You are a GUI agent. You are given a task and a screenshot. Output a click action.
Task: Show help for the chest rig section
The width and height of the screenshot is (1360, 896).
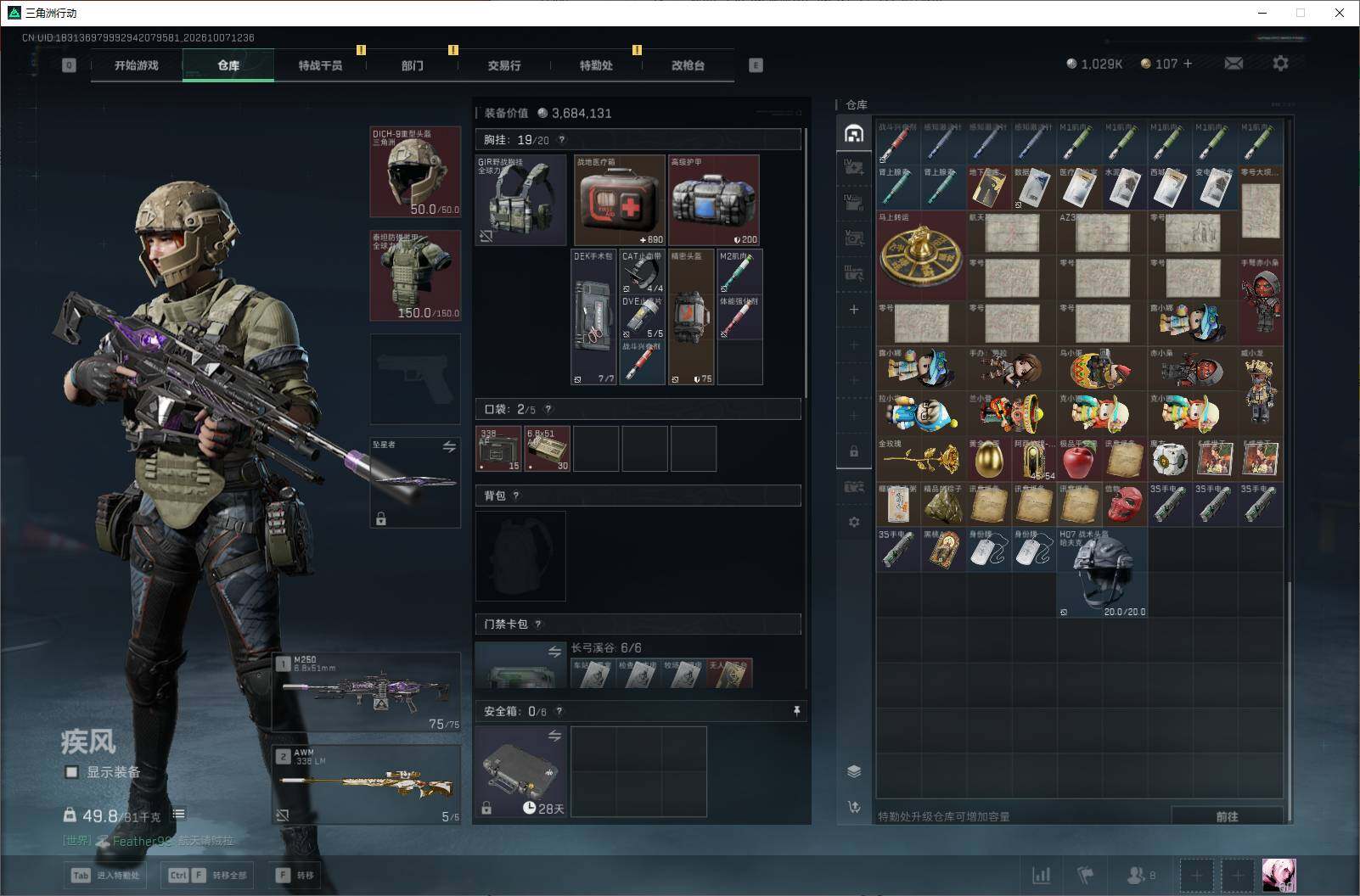pos(561,140)
